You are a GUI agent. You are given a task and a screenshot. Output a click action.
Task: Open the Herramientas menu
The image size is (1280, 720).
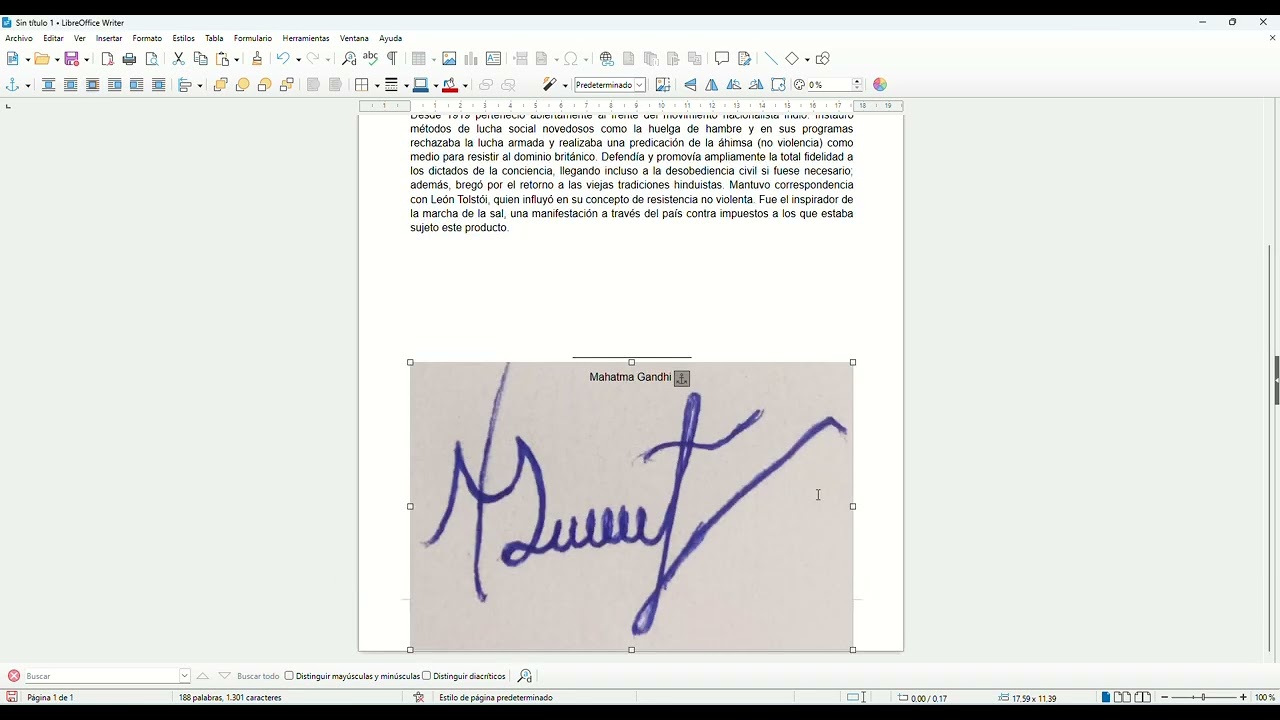(x=306, y=38)
